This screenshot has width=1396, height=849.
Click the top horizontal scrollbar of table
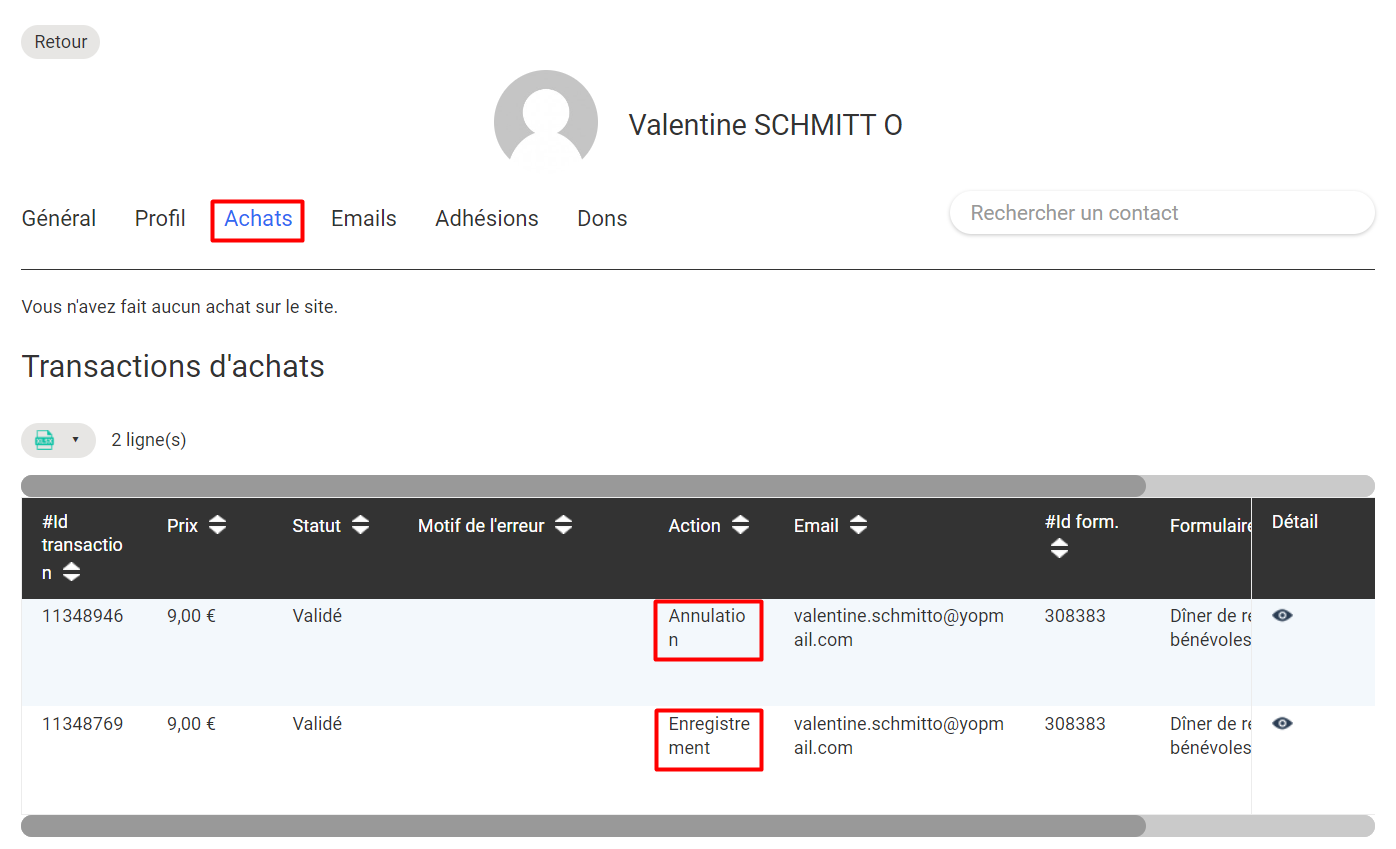click(x=583, y=486)
